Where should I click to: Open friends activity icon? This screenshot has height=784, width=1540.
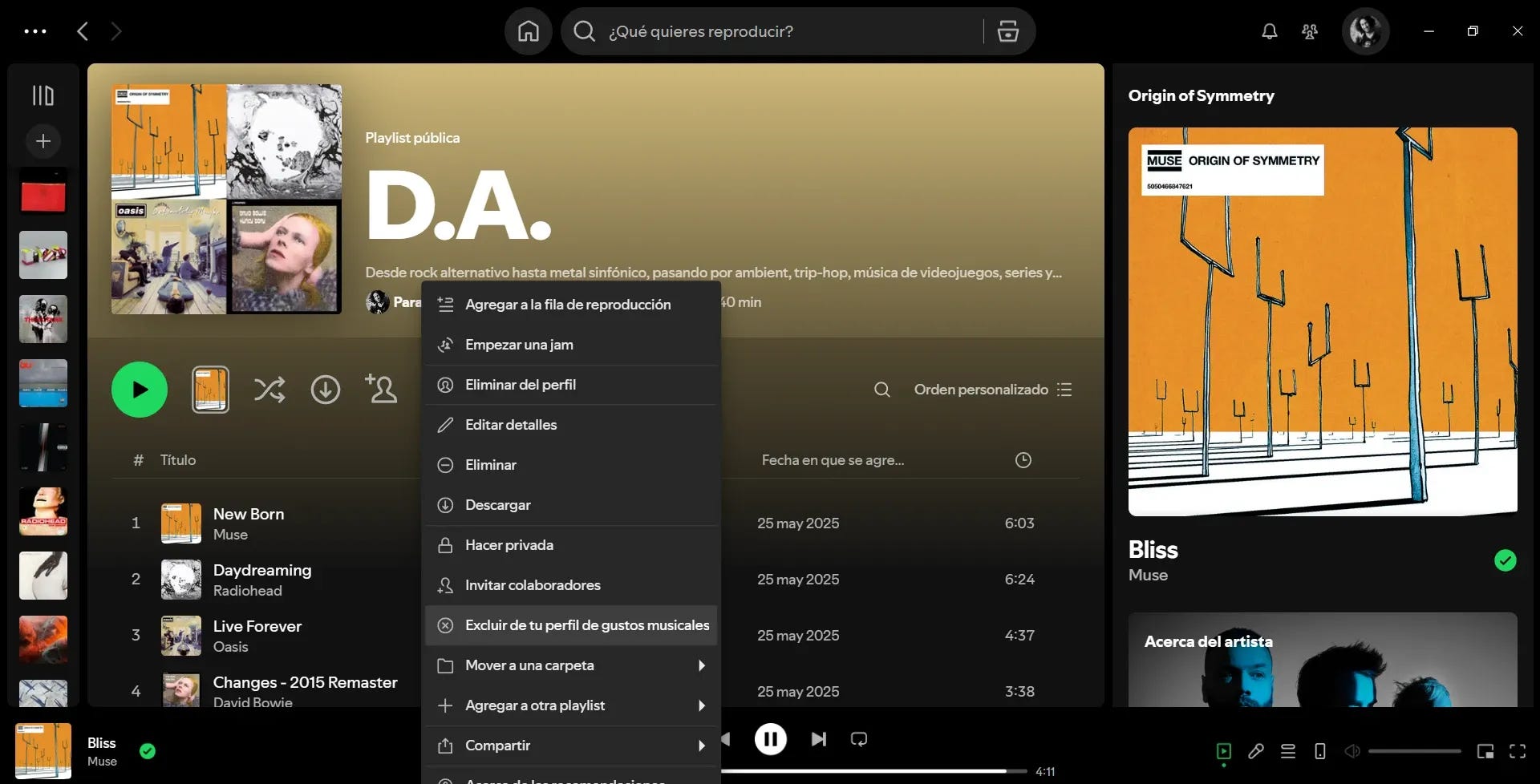pos(1310,31)
